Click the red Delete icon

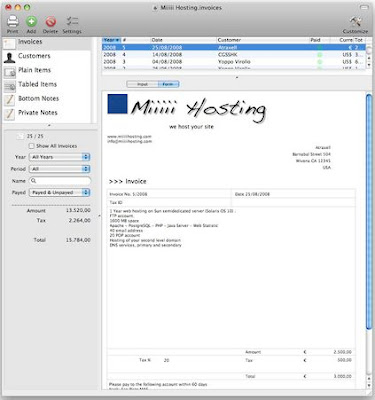(50, 22)
